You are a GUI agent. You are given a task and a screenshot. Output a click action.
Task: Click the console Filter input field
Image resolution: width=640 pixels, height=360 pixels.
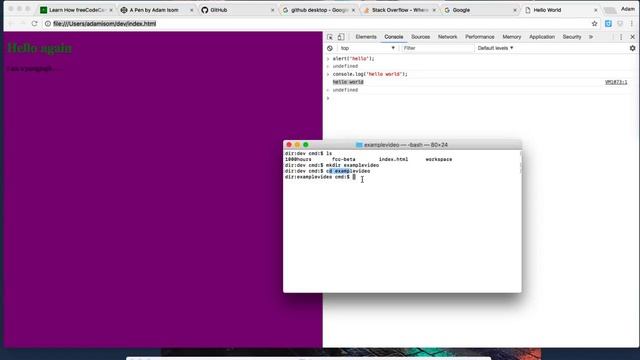pyautogui.click(x=437, y=48)
